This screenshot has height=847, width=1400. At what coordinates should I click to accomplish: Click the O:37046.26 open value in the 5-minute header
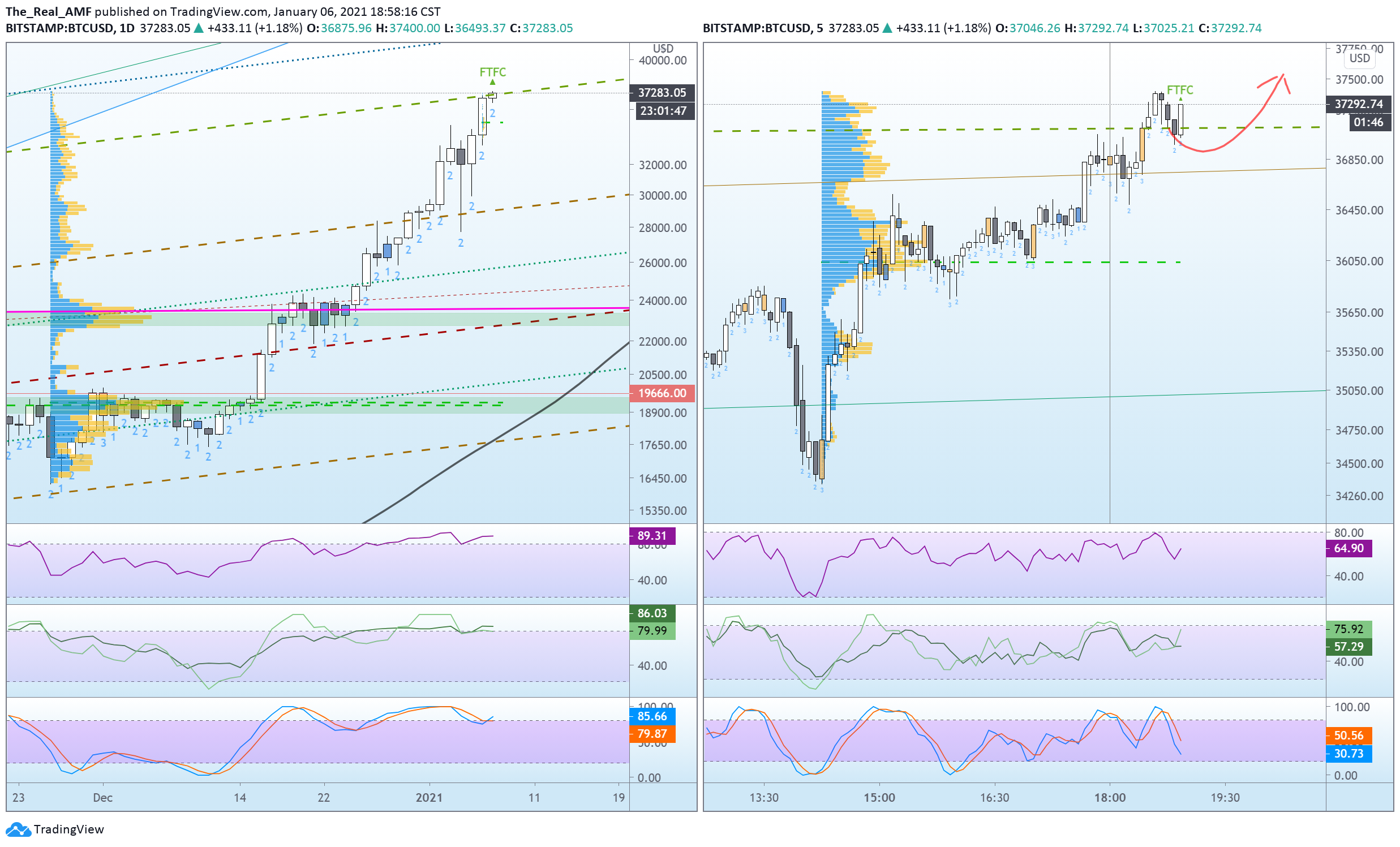coord(1027,28)
